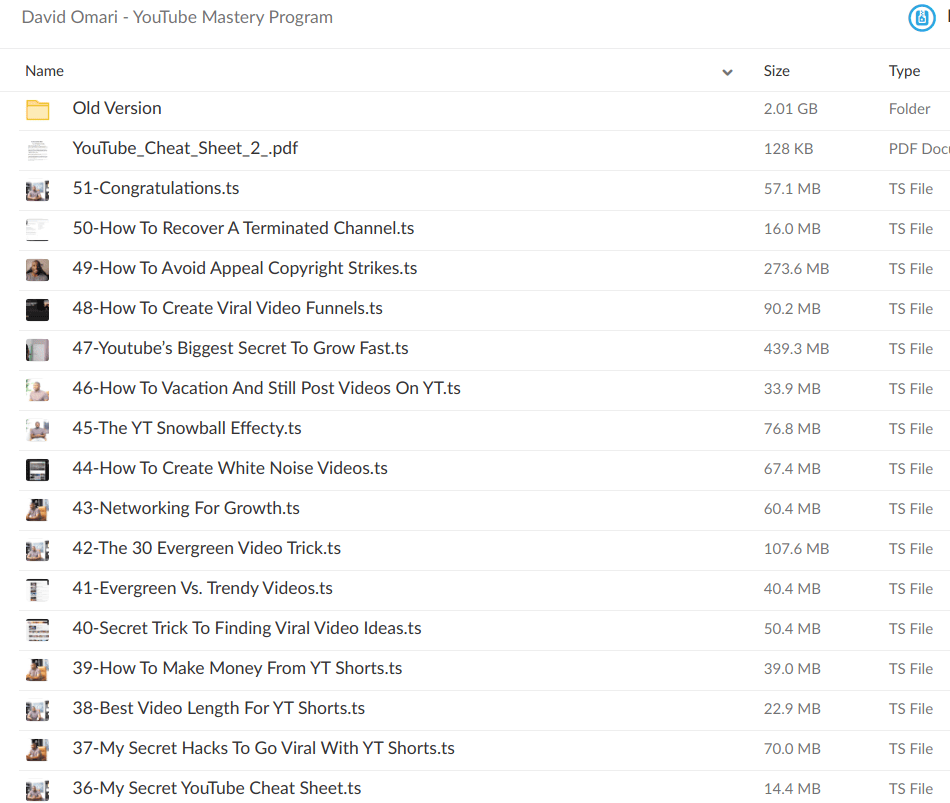This screenshot has width=950, height=803.
Task: Open the David Omari - YouTube Mastery Program breadcrumb
Action: 177,17
